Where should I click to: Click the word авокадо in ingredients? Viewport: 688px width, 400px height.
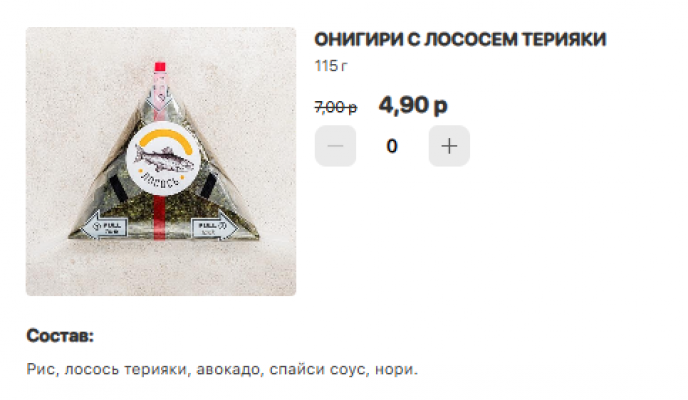click(x=230, y=369)
